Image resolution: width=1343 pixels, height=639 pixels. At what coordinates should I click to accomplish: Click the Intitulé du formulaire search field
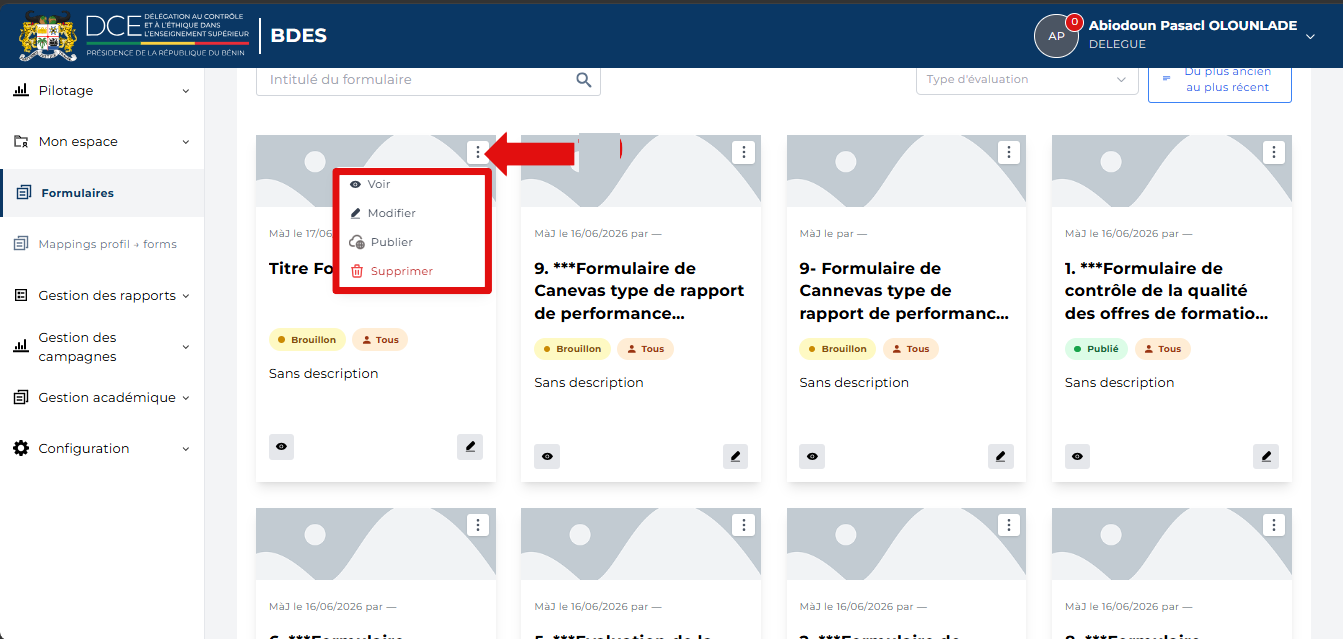pos(428,80)
